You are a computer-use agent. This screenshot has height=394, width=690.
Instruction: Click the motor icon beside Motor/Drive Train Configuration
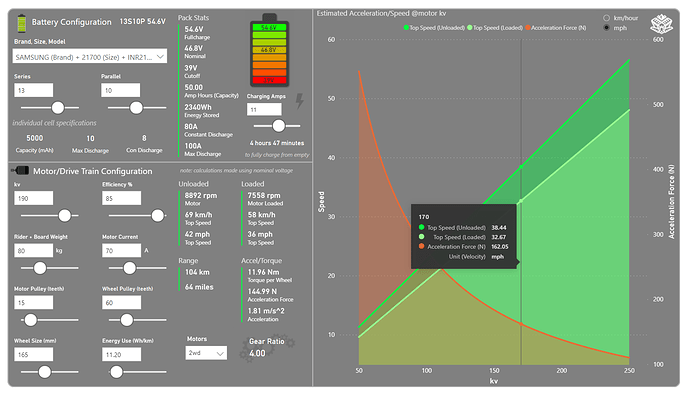(21, 170)
